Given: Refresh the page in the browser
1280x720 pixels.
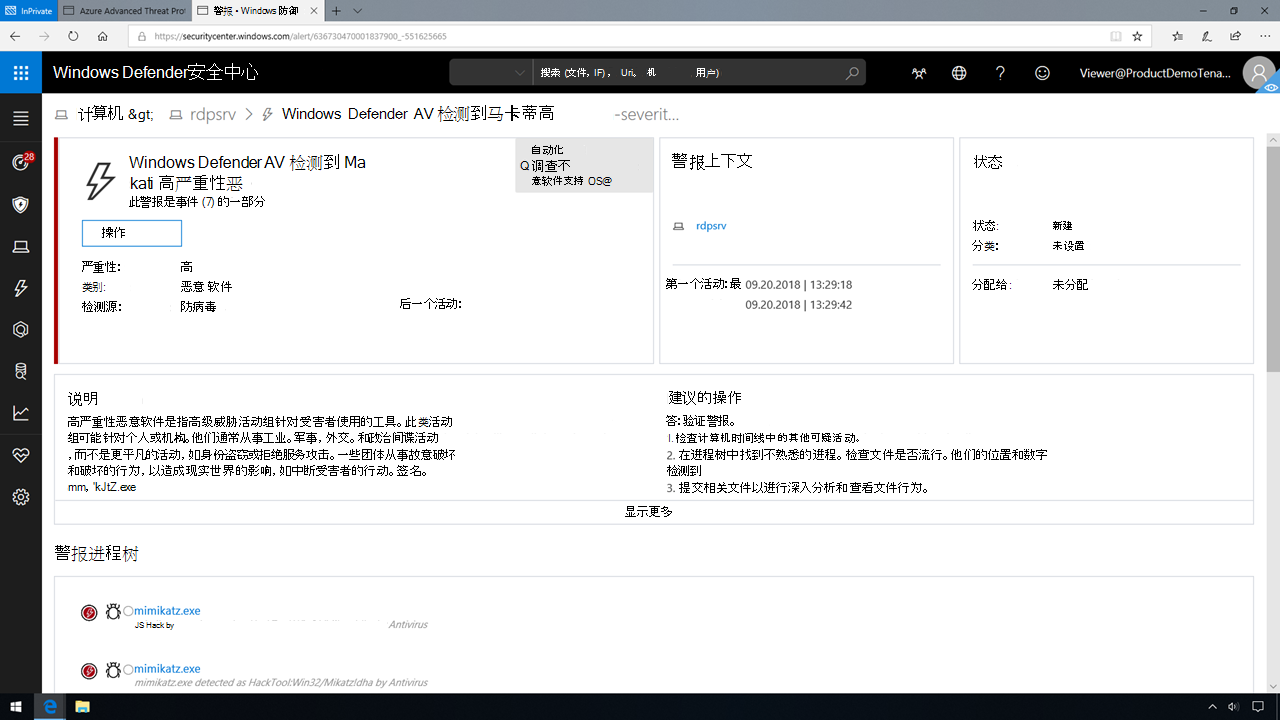Looking at the screenshot, I should 73,36.
